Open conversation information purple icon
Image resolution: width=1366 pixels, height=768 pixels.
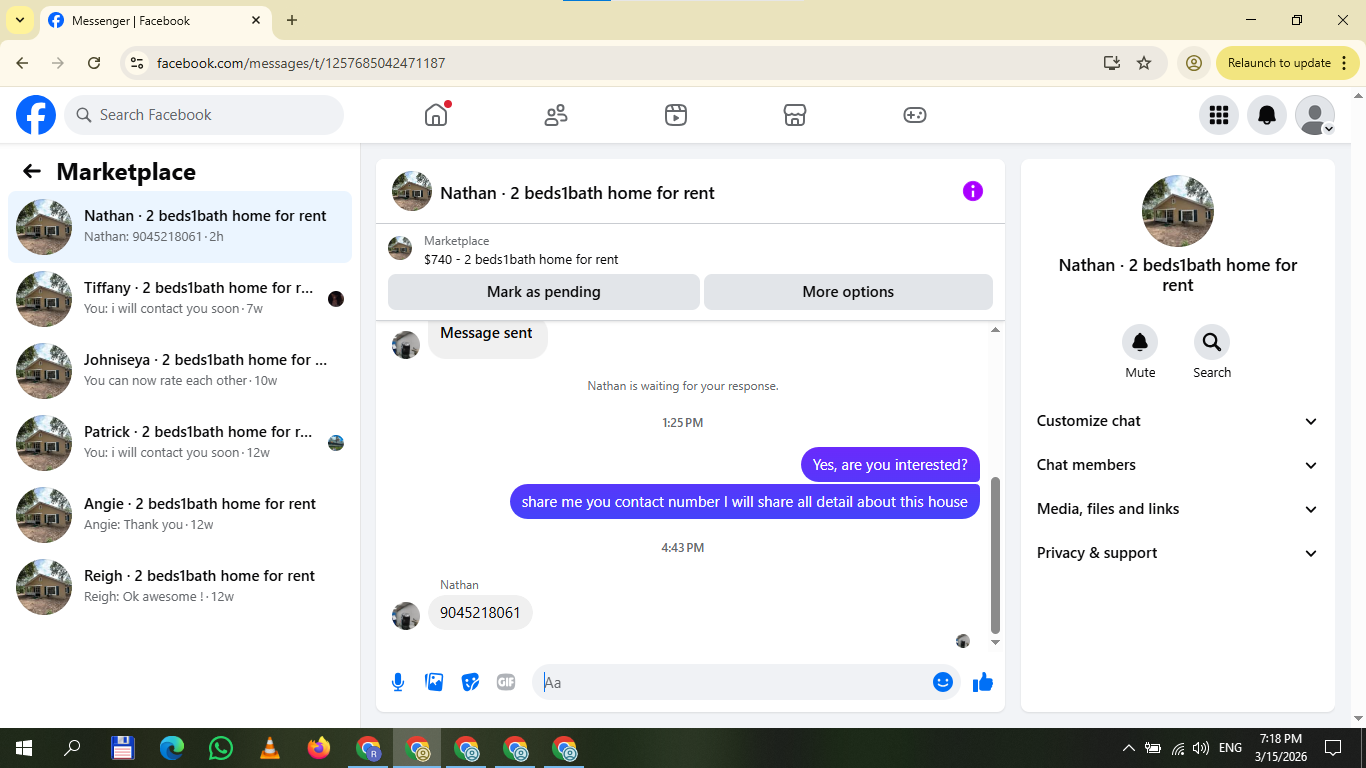coord(973,191)
